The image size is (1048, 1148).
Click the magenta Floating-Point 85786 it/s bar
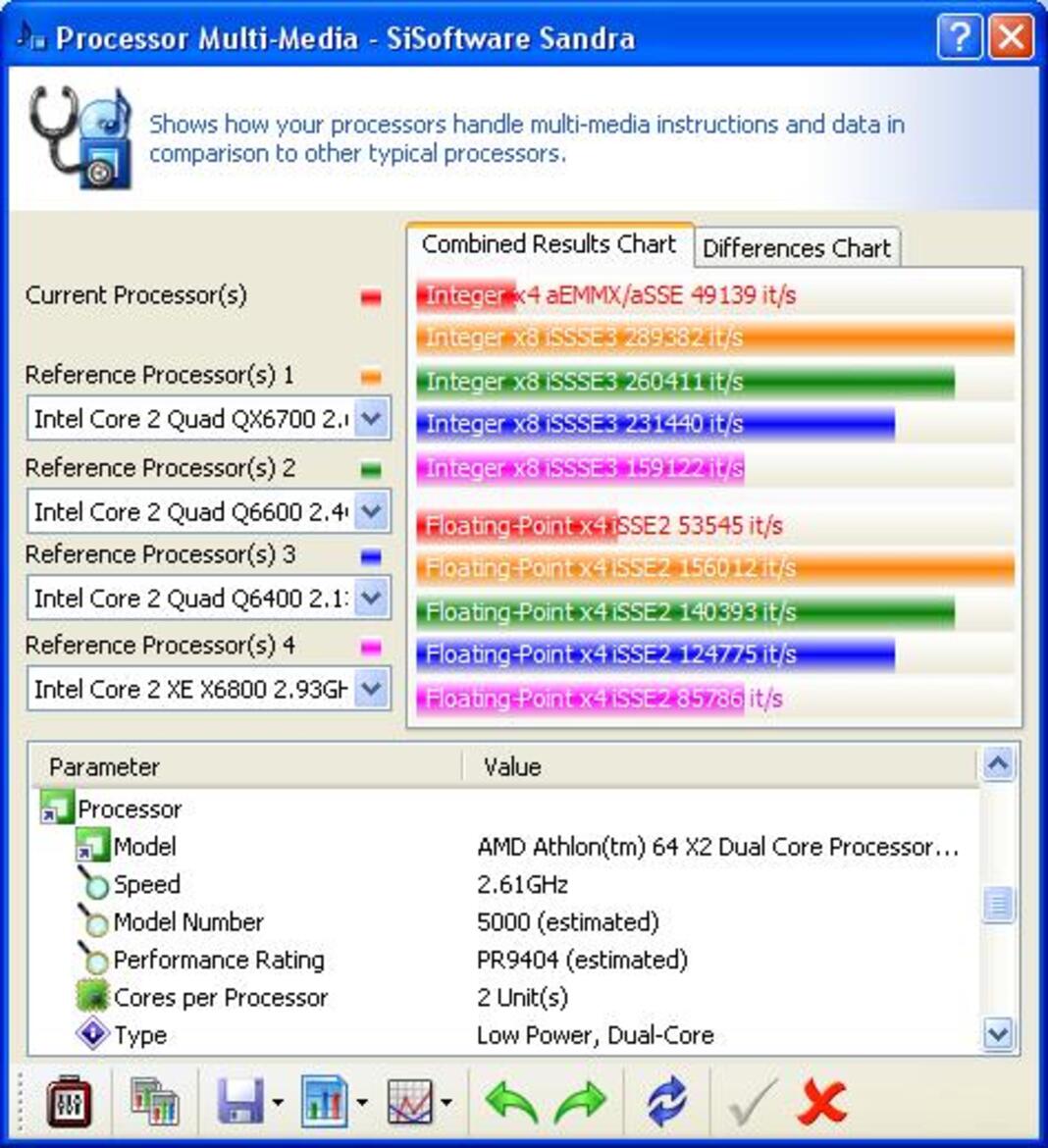pyautogui.click(x=580, y=699)
